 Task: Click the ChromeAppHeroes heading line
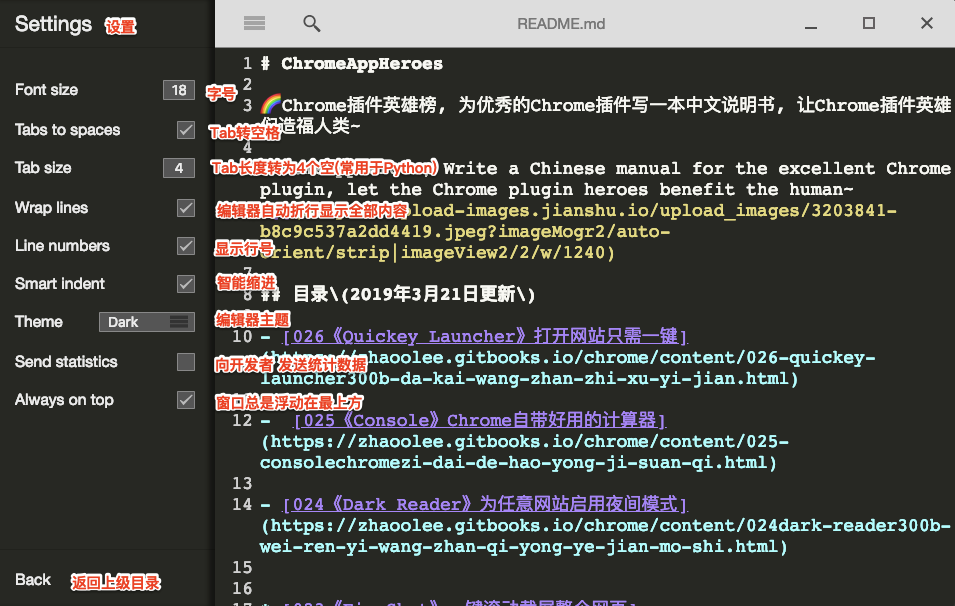(352, 63)
